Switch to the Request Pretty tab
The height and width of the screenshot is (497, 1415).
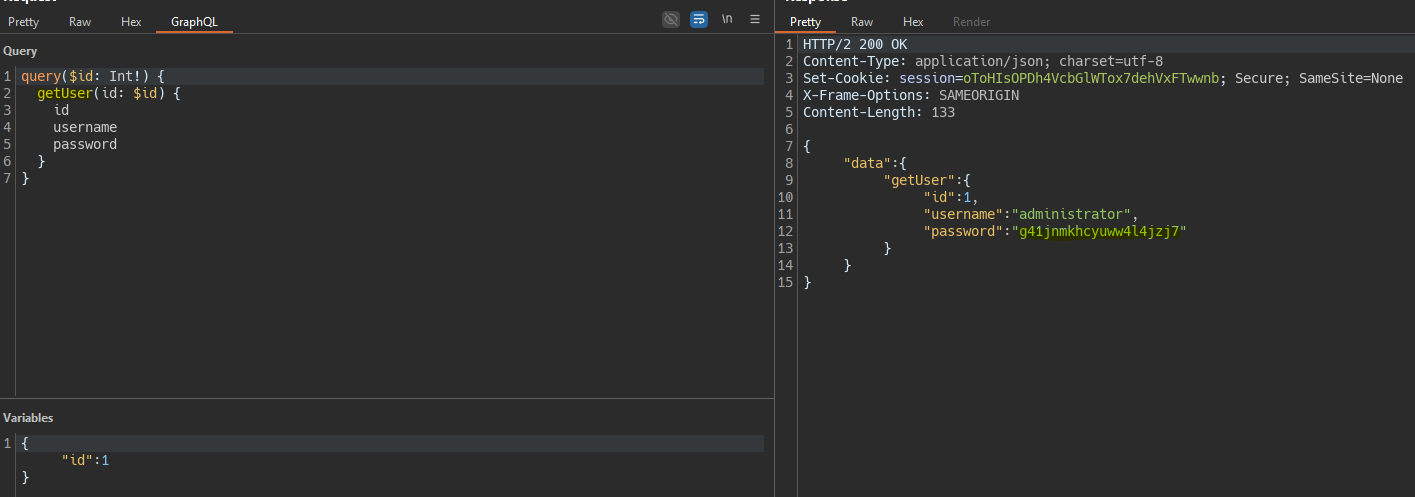pyautogui.click(x=23, y=21)
